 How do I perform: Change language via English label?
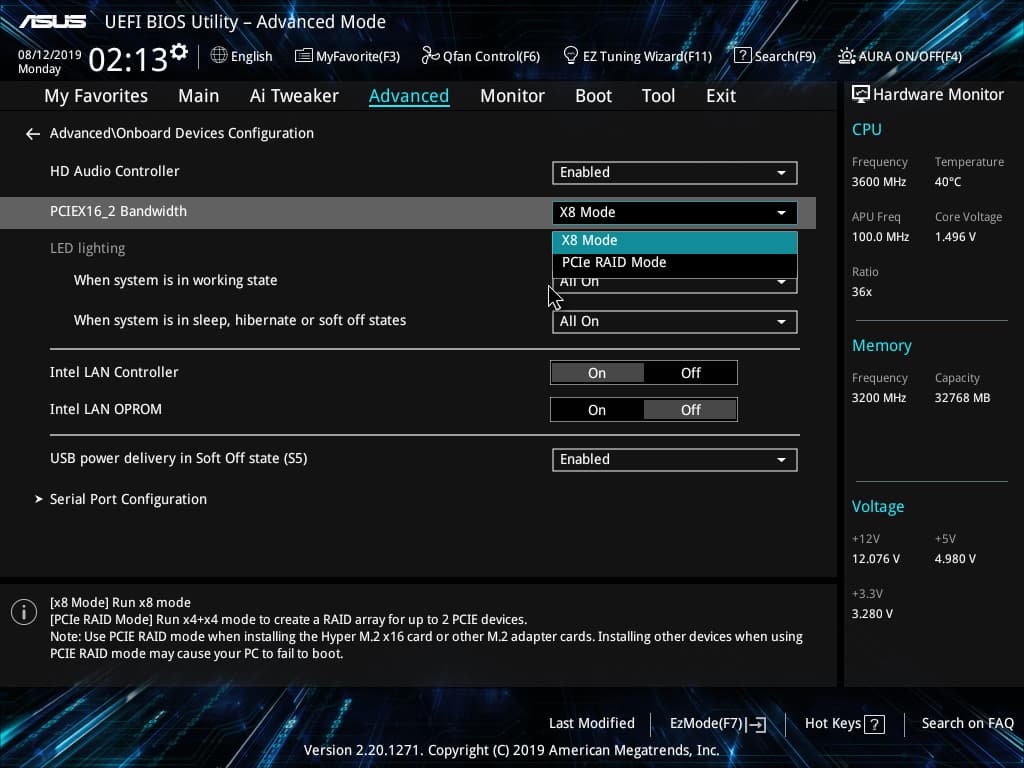click(x=251, y=56)
